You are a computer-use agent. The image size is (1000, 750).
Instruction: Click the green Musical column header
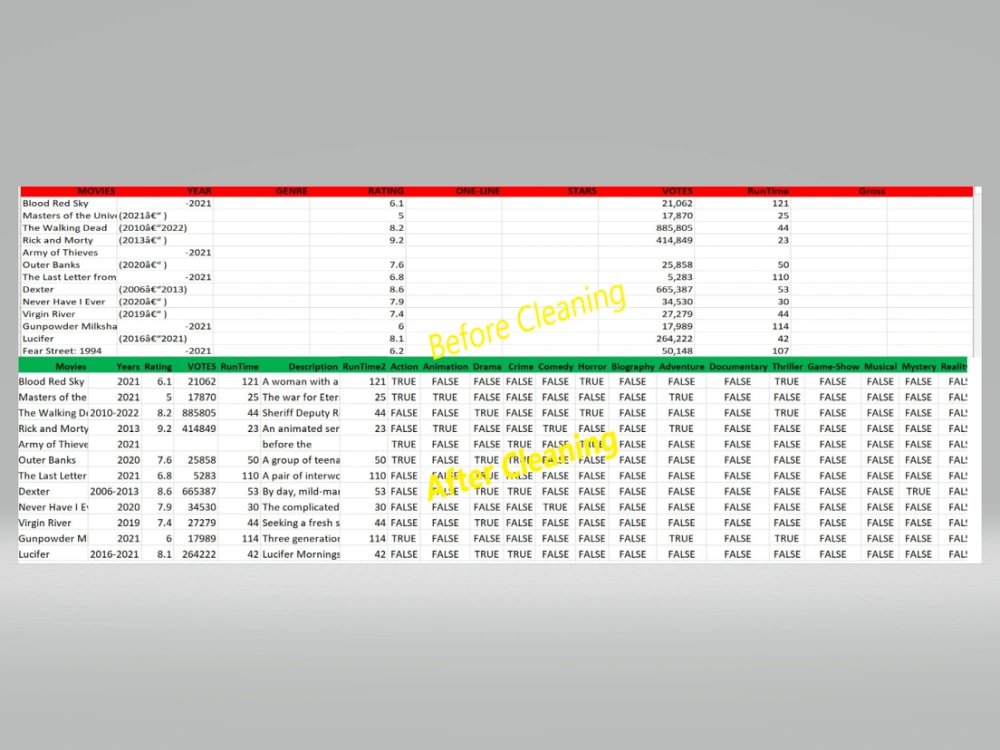(880, 367)
